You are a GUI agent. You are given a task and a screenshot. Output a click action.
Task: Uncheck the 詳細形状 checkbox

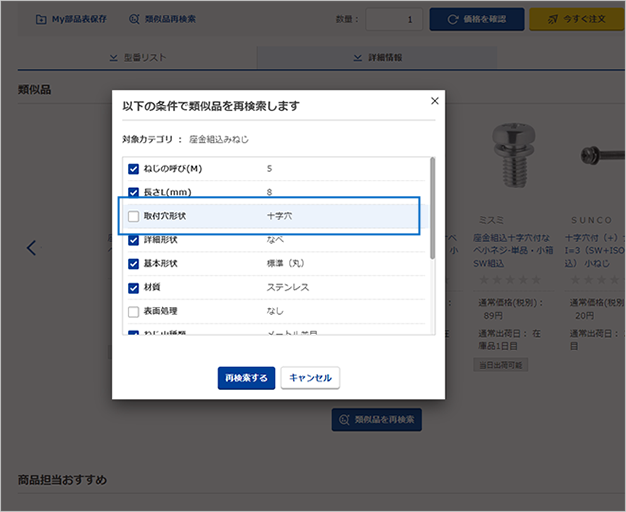point(134,240)
